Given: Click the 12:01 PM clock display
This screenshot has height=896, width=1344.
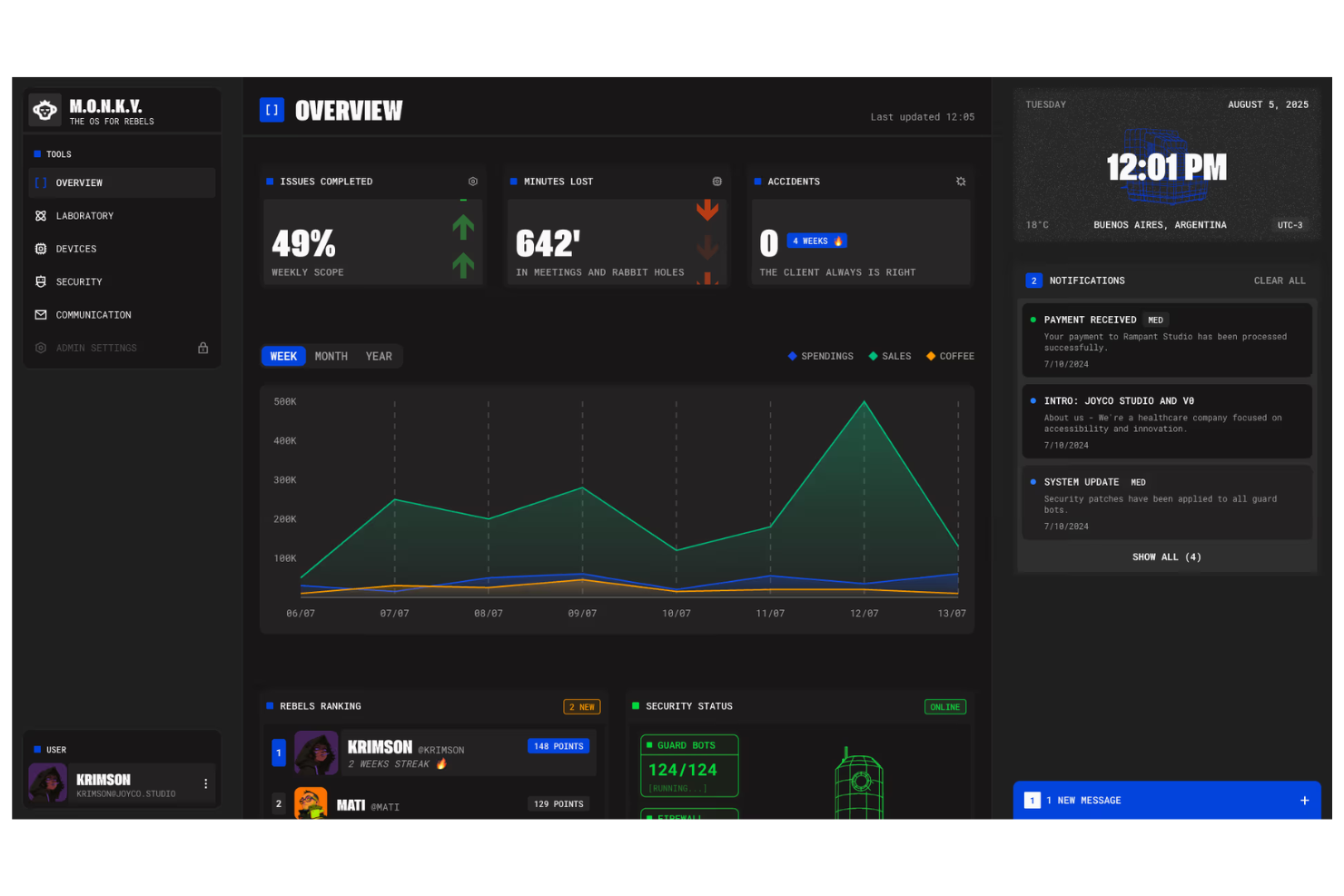Looking at the screenshot, I should pyautogui.click(x=1167, y=168).
